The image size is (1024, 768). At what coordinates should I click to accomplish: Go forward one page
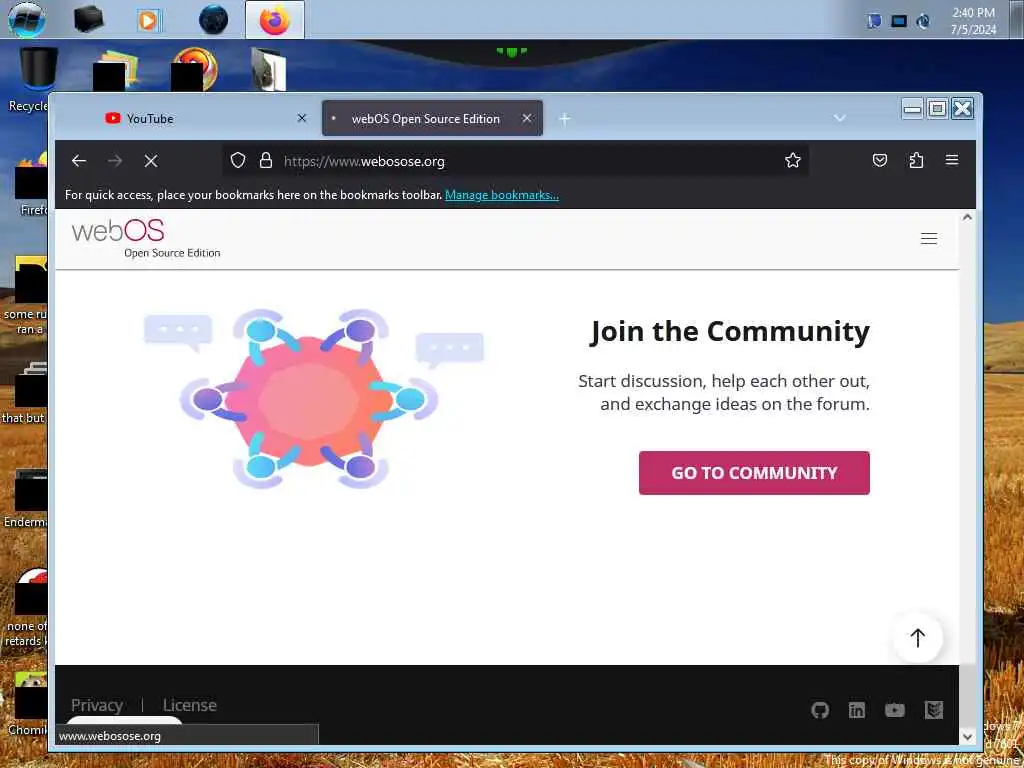click(x=115, y=161)
